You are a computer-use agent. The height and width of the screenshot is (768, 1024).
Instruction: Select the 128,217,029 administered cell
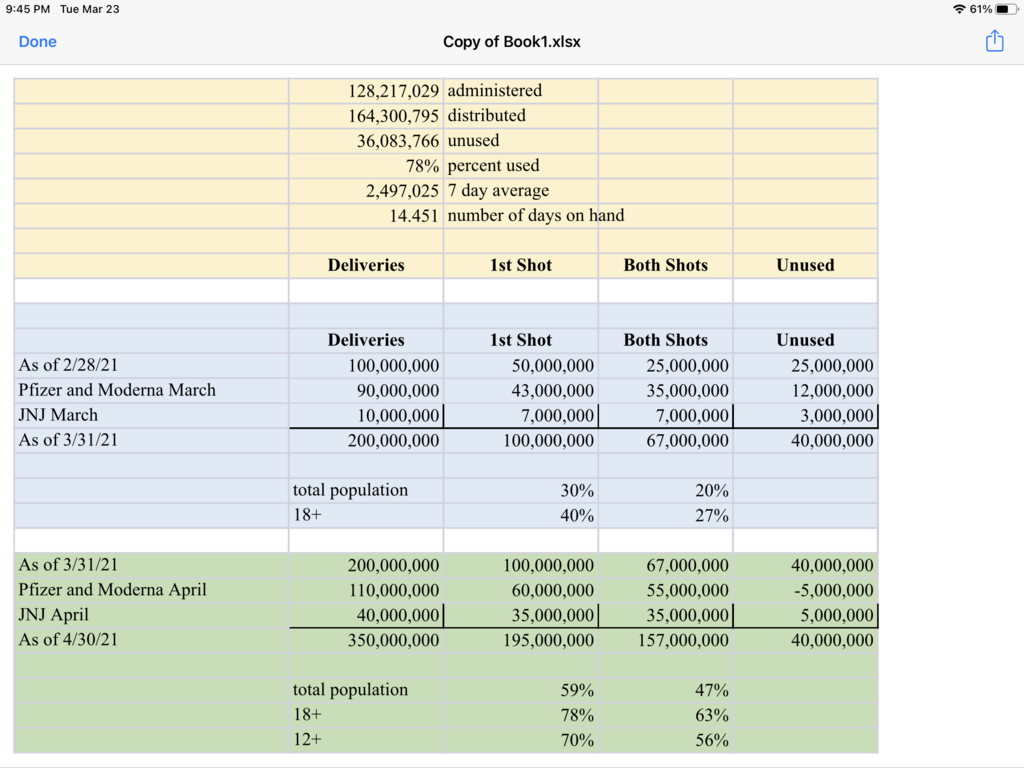tap(394, 91)
